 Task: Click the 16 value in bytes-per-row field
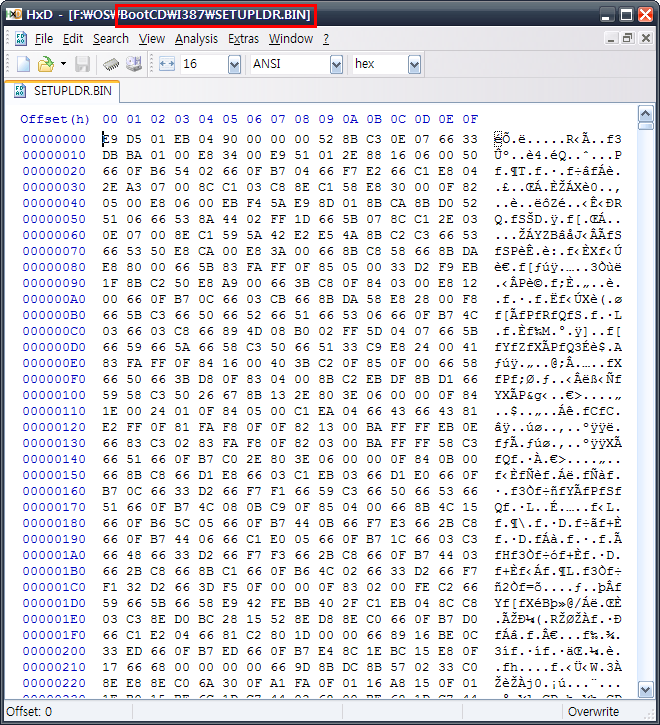click(x=190, y=64)
